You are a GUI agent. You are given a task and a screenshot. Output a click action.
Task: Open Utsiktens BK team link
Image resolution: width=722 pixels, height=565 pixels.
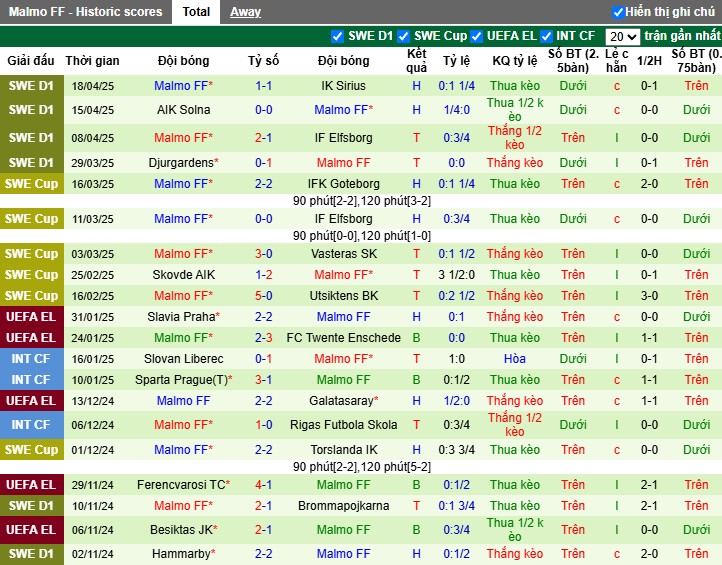tap(344, 296)
